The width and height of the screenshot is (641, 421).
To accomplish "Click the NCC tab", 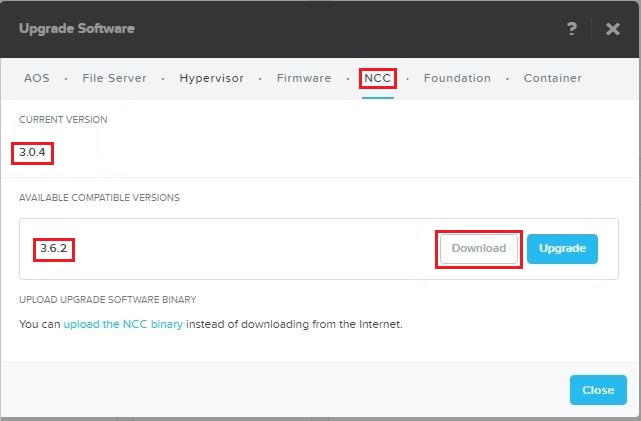I will coord(378,78).
